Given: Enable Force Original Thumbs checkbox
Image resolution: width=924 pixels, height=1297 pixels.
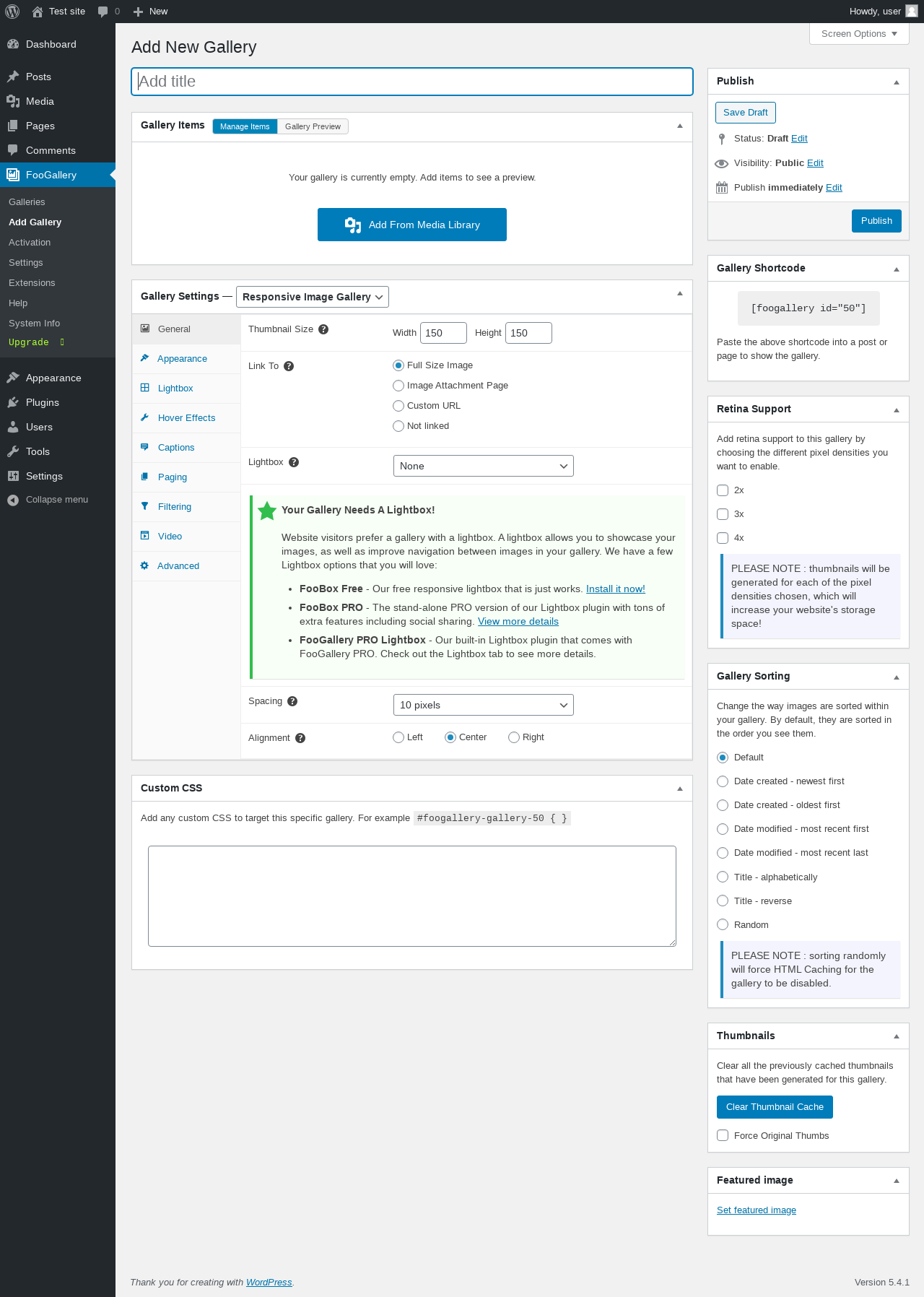Looking at the screenshot, I should (723, 1135).
